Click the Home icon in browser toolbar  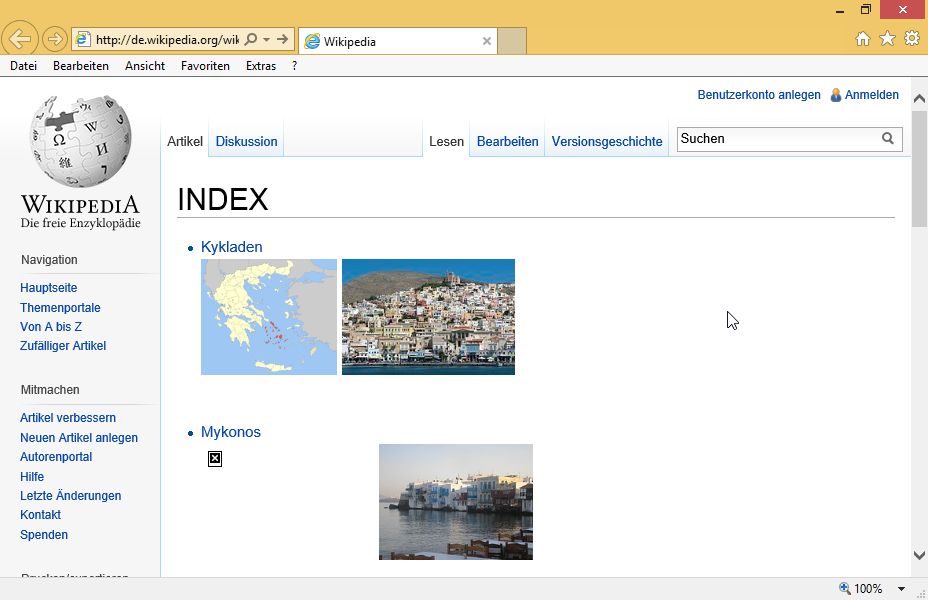[863, 39]
